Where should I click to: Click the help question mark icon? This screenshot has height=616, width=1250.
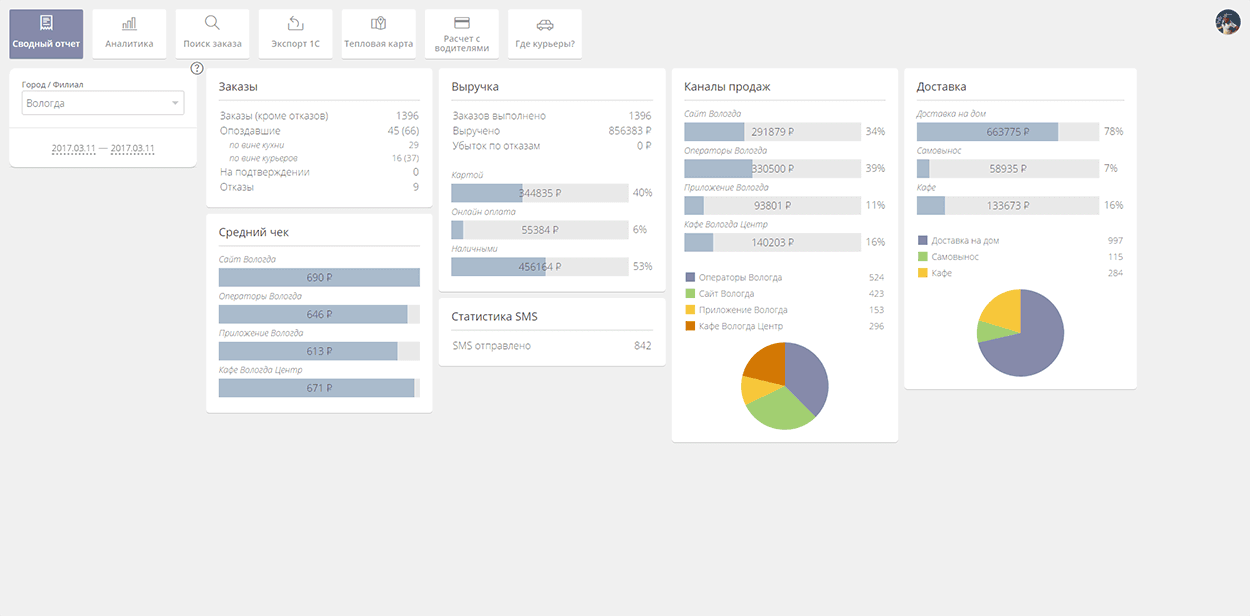coord(197,68)
